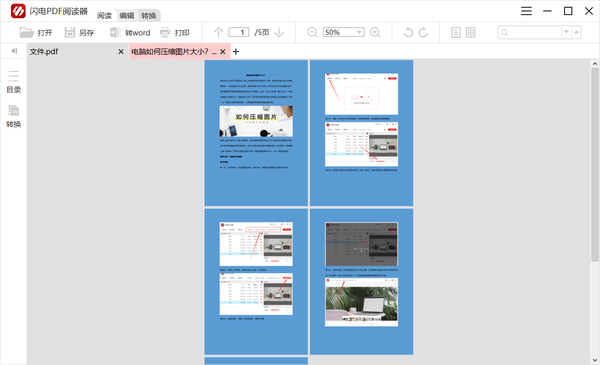This screenshot has width=600, height=365.
Task: Zoom in with the plus magnifier
Action: tap(375, 33)
